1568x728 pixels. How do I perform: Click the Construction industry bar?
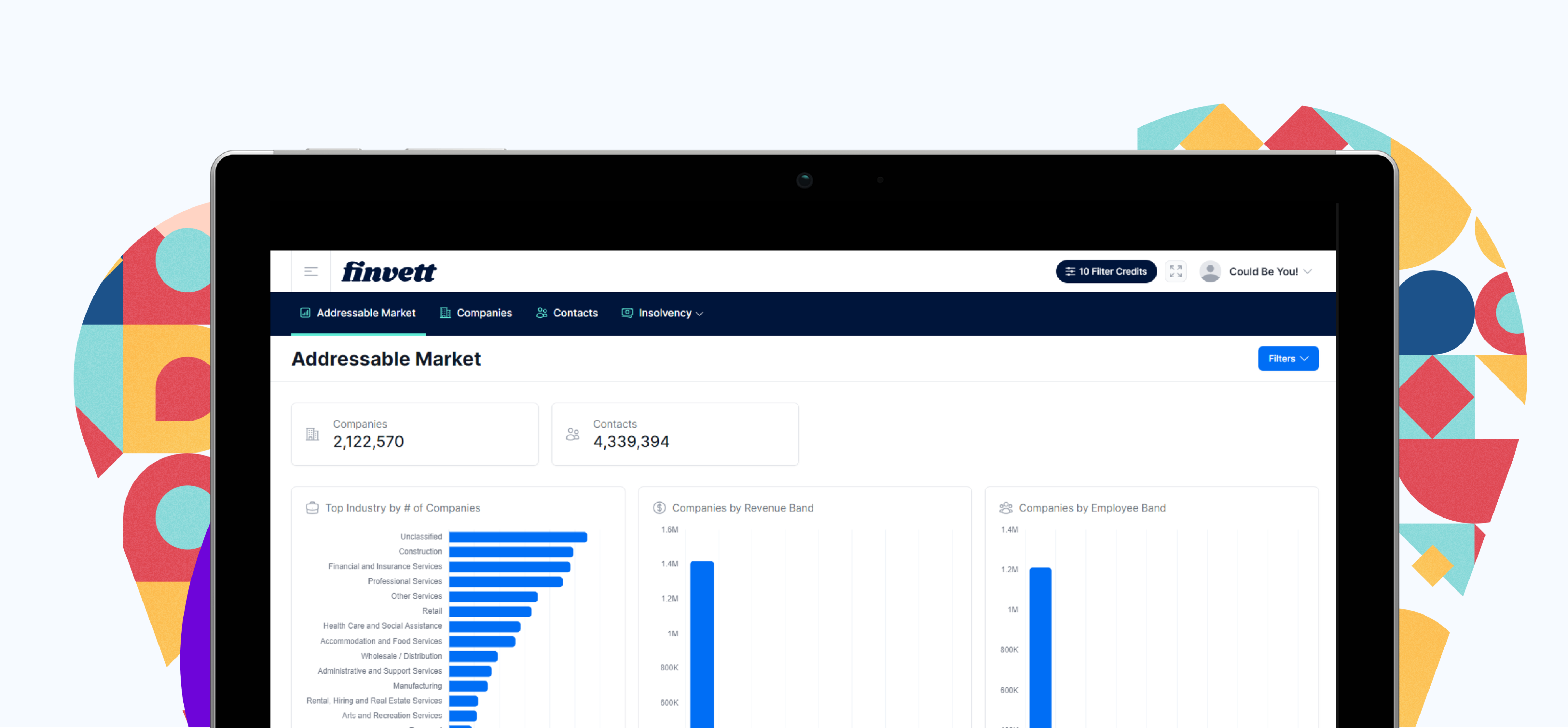[511, 552]
